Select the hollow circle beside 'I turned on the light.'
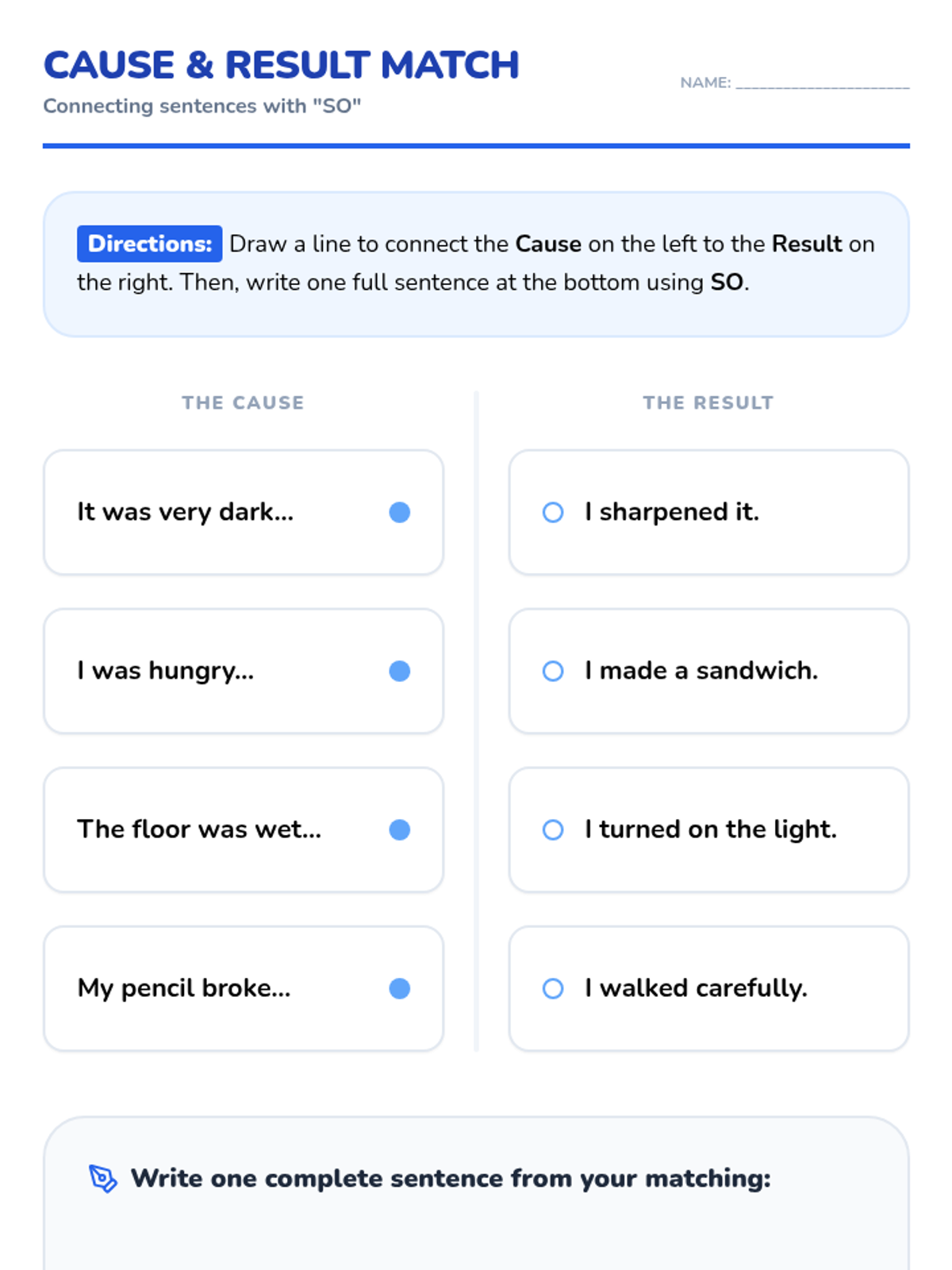 click(x=553, y=830)
